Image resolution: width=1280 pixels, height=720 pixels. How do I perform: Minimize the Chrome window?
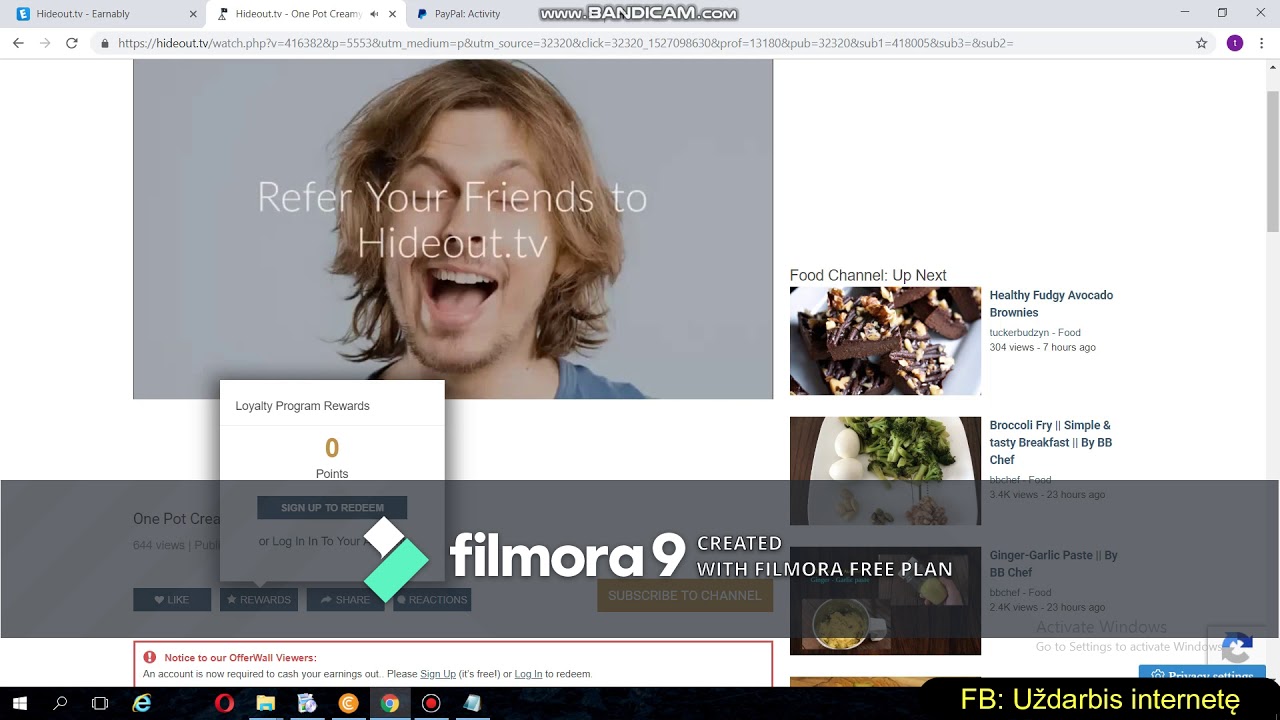1185,13
